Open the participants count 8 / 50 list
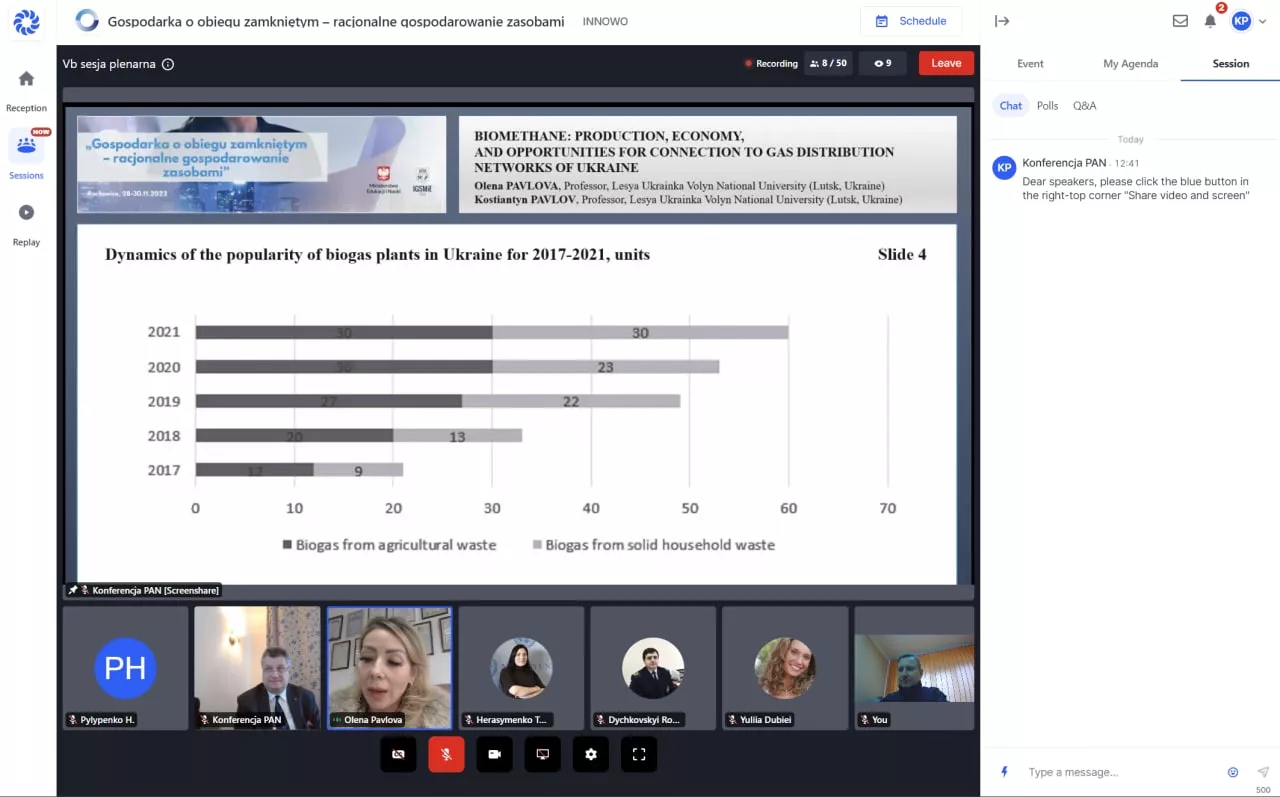Screen dimensions: 1280x797 [828, 63]
